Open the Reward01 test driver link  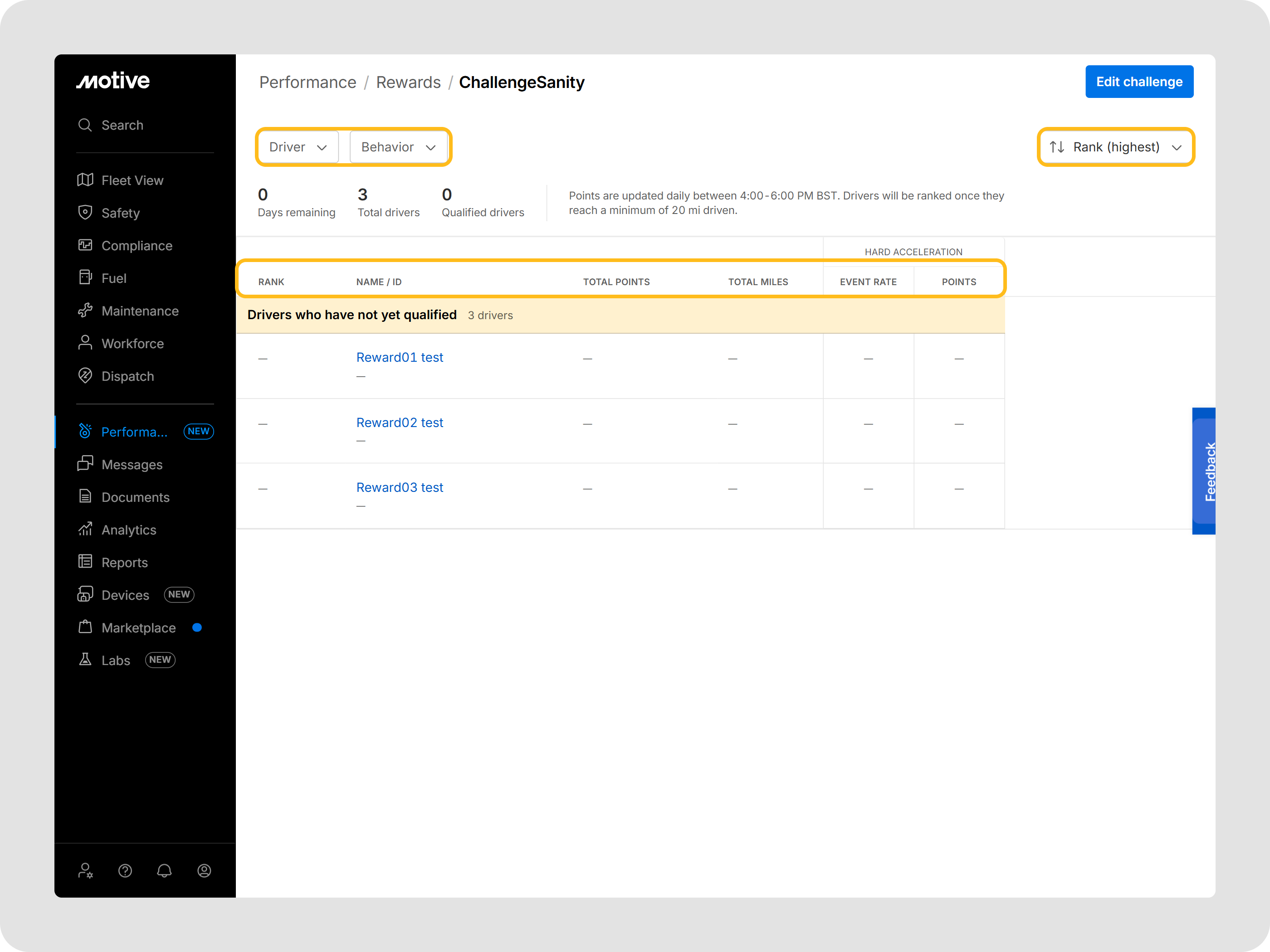[400, 357]
